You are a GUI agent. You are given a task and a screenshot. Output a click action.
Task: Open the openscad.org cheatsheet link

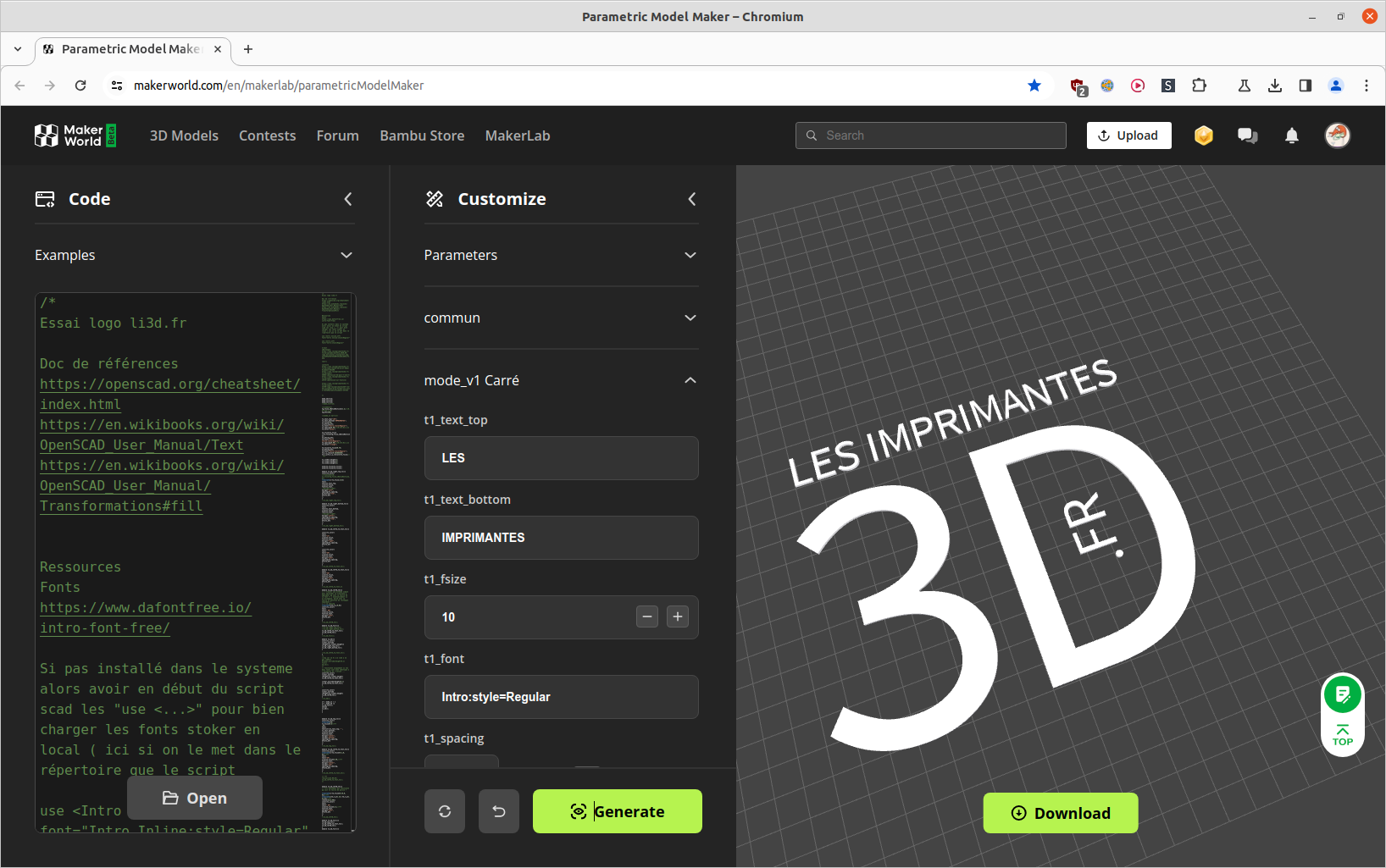[x=169, y=394]
